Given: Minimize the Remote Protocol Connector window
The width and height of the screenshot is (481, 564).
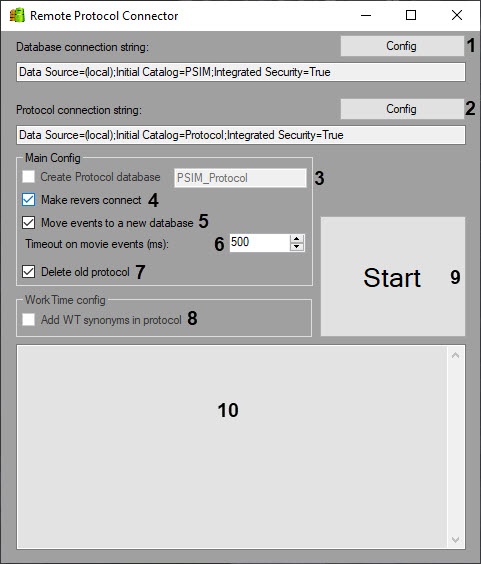Looking at the screenshot, I should [366, 15].
